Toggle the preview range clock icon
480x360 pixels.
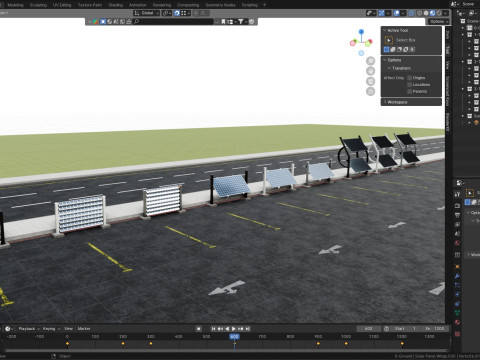pyautogui.click(x=386, y=329)
